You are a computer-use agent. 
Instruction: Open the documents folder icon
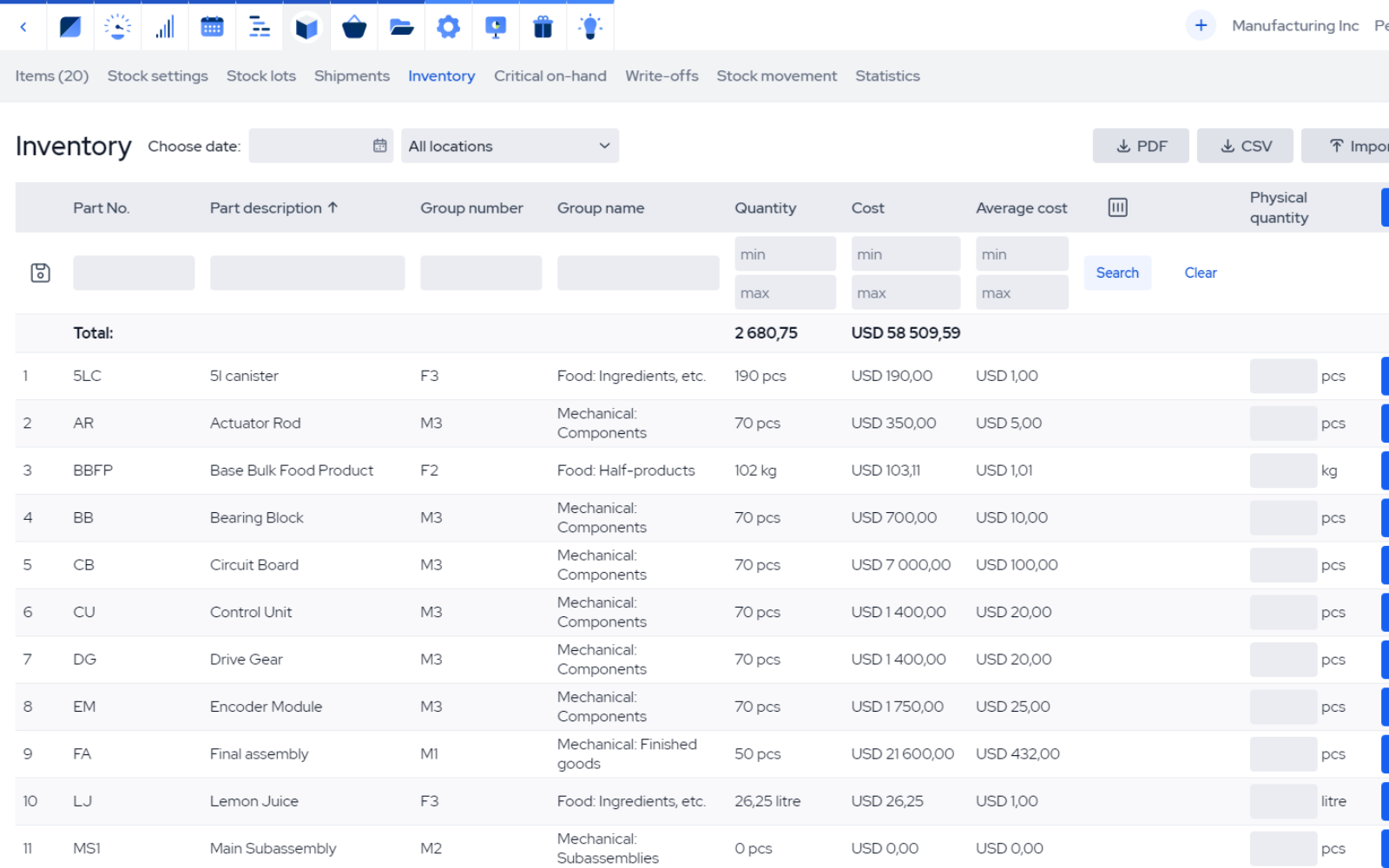[x=401, y=26]
